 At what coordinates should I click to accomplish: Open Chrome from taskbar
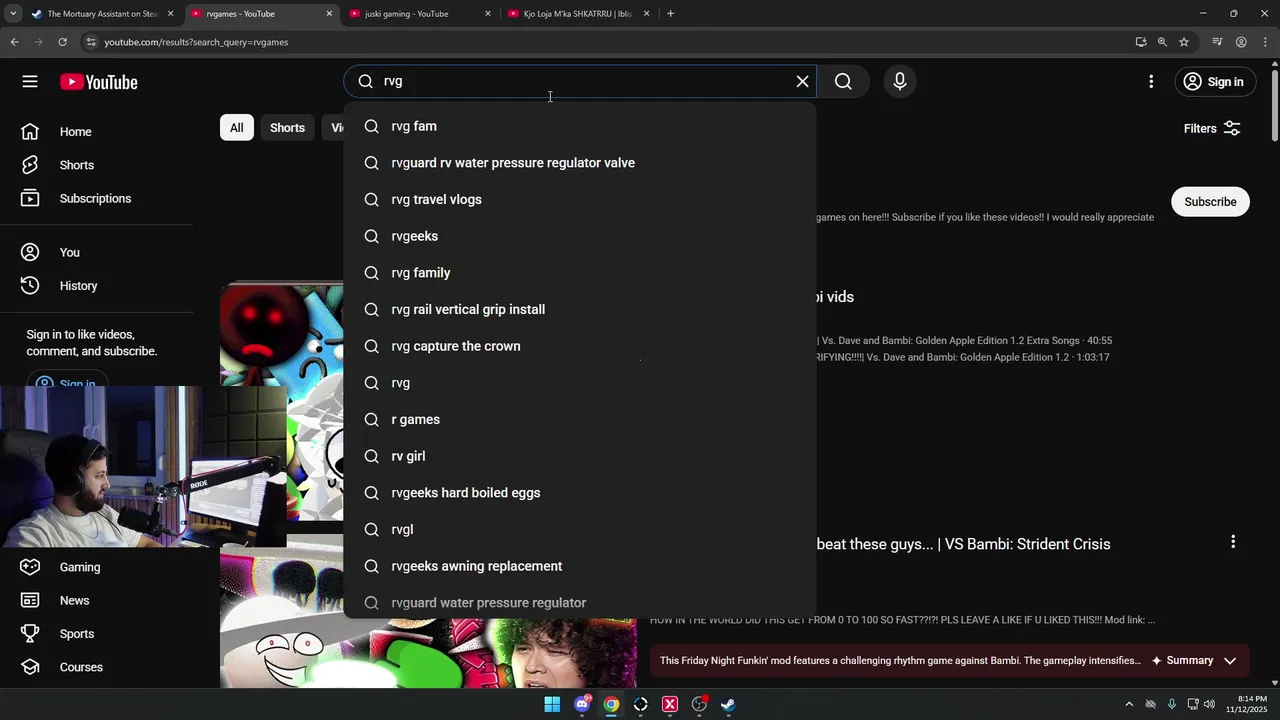pyautogui.click(x=611, y=704)
